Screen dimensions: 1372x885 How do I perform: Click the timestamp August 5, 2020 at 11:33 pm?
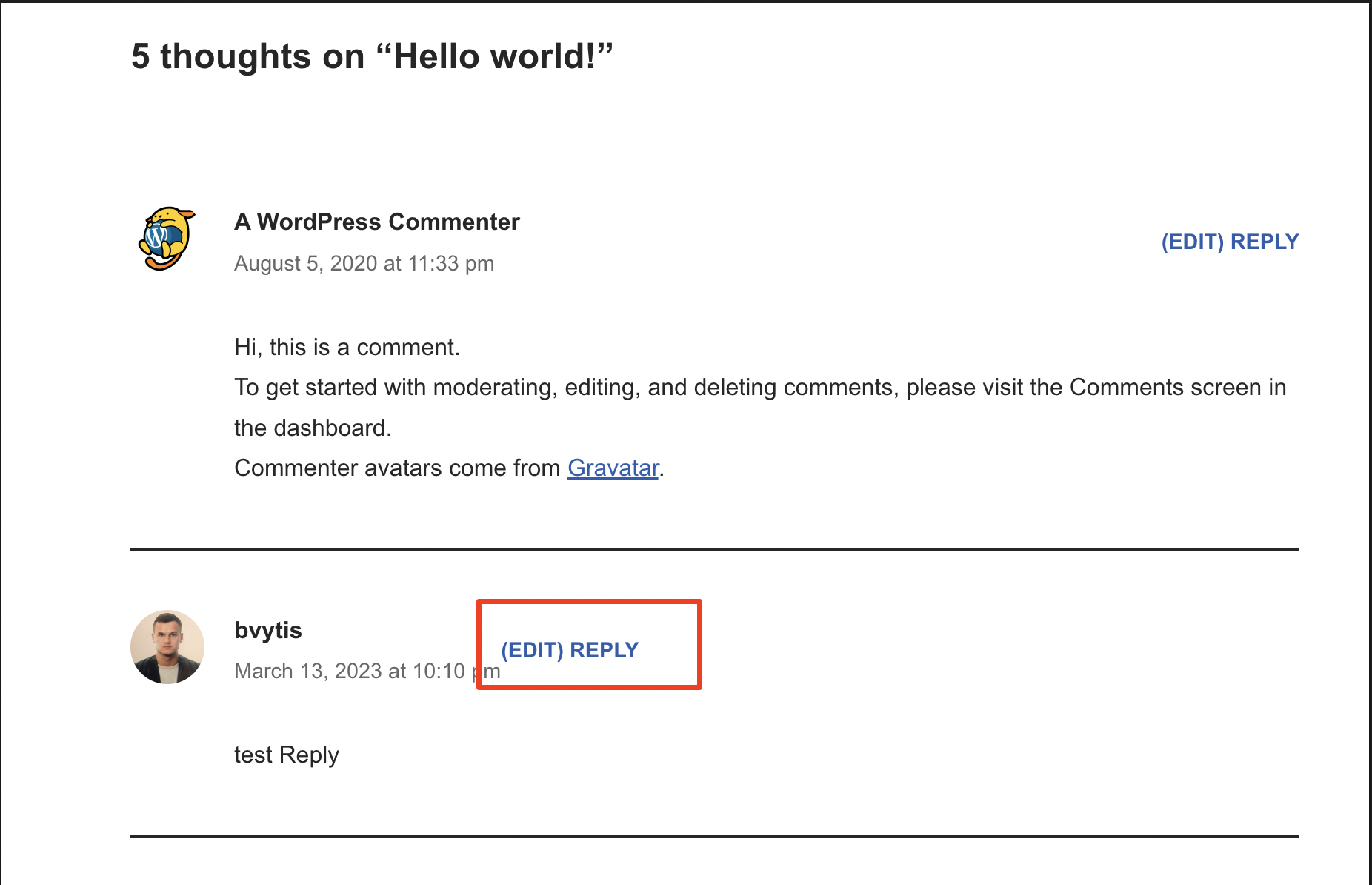pyautogui.click(x=364, y=263)
